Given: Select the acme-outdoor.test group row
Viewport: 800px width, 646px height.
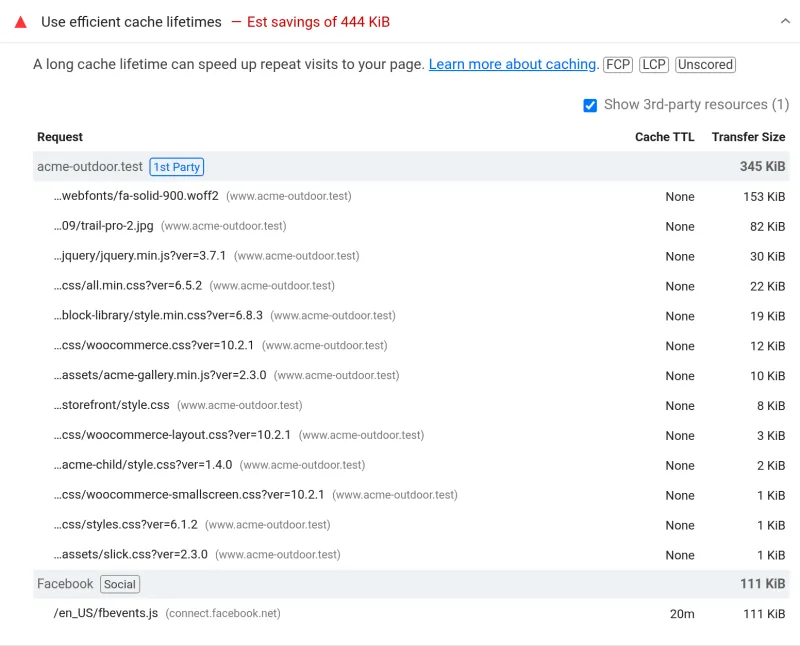Looking at the screenshot, I should (411, 166).
